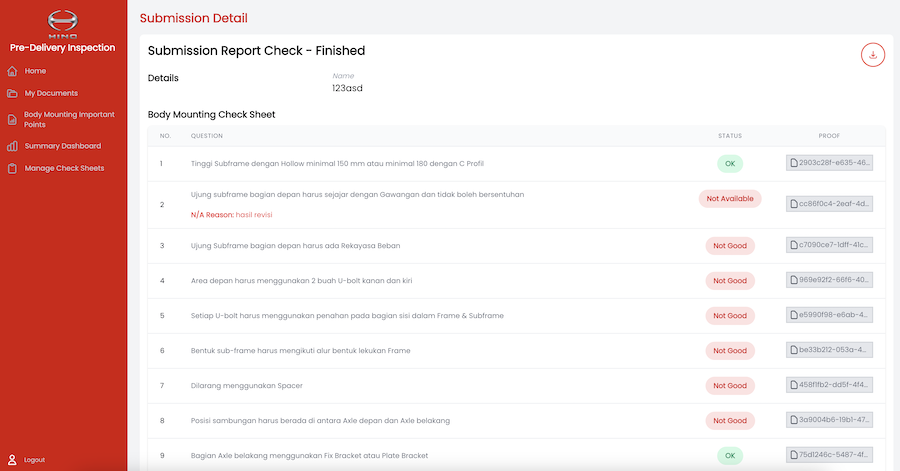Image resolution: width=900 pixels, height=471 pixels.
Task: Click the Logout link
Action: [x=34, y=459]
